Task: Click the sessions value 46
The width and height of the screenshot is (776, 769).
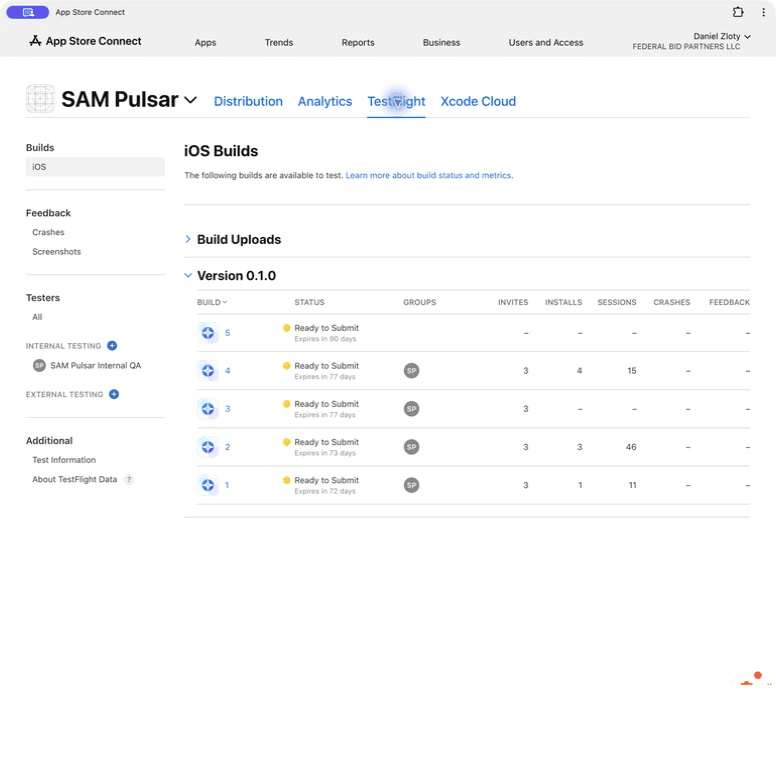Action: coord(631,447)
